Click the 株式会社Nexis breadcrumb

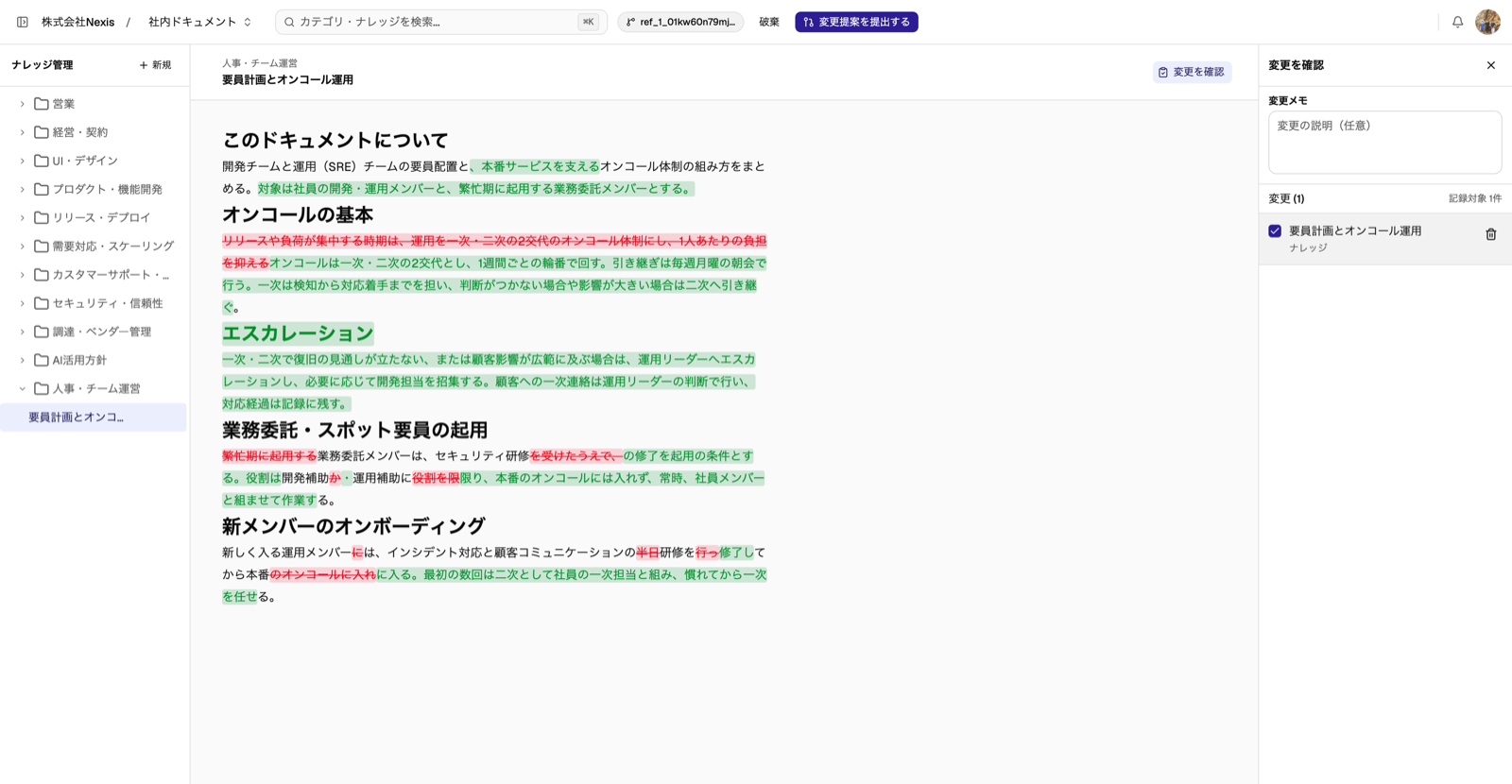click(77, 22)
